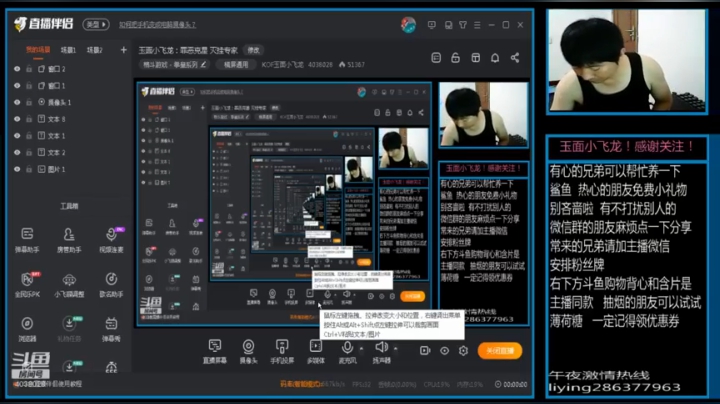Open the 手机投屏 phone casting tool
This screenshot has width=720, height=404.
pos(282,351)
